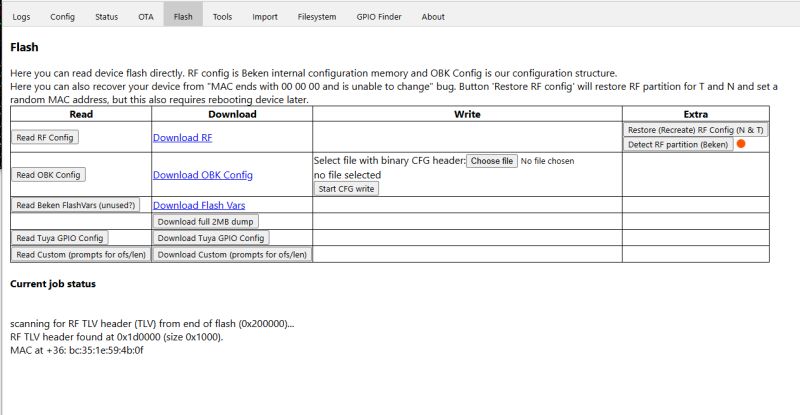Click the MAC address line bc:35:1e:59:4b:0f
The image size is (800, 415).
pos(77,350)
